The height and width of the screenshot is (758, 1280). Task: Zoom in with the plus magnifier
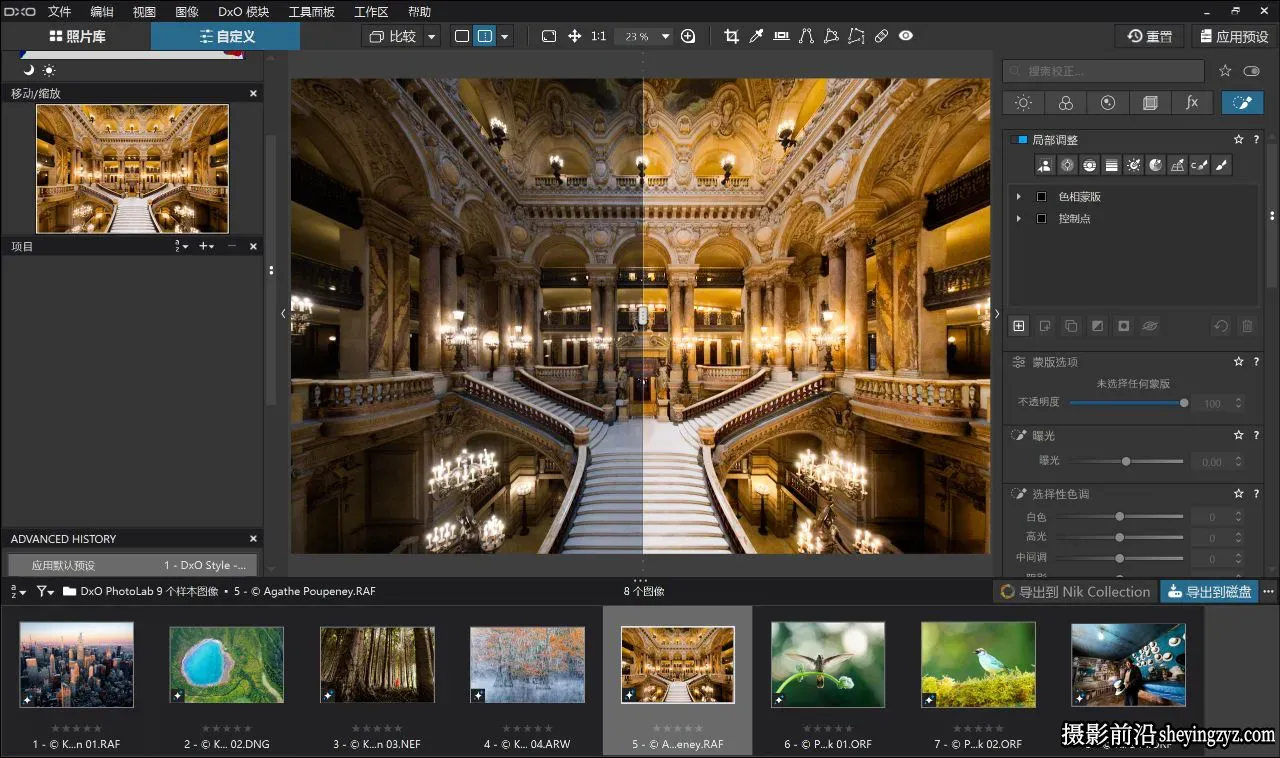pos(688,36)
